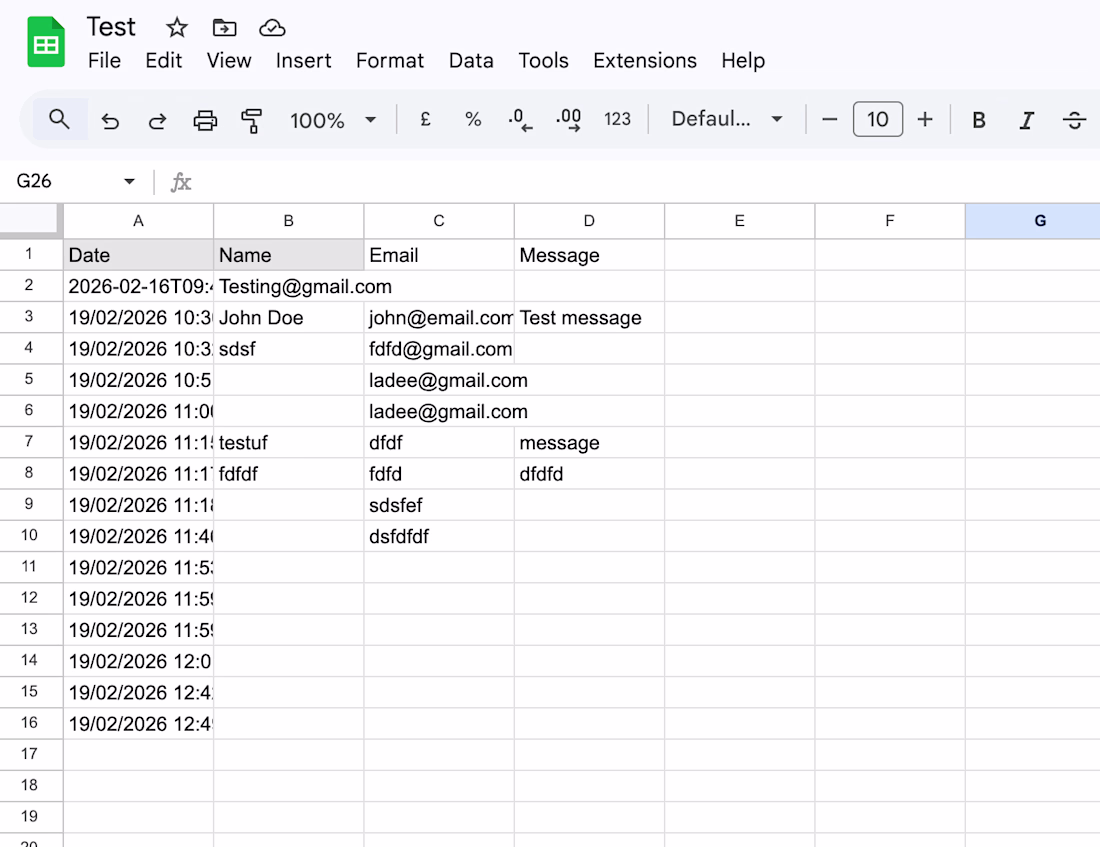This screenshot has width=1100, height=847.
Task: Select the dsfdfdf cell
Action: 438,536
